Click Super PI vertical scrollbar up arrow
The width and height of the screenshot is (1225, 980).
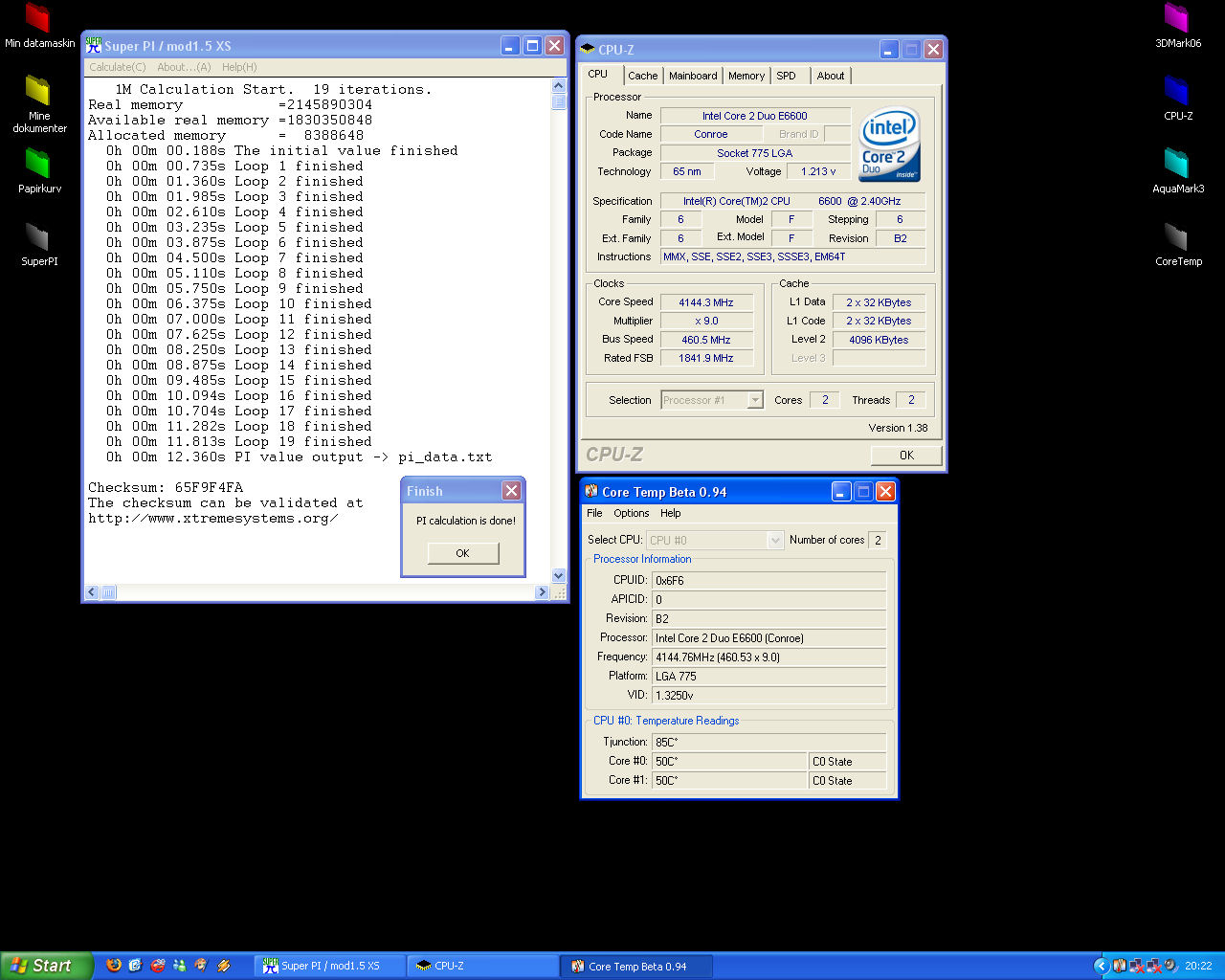(559, 86)
